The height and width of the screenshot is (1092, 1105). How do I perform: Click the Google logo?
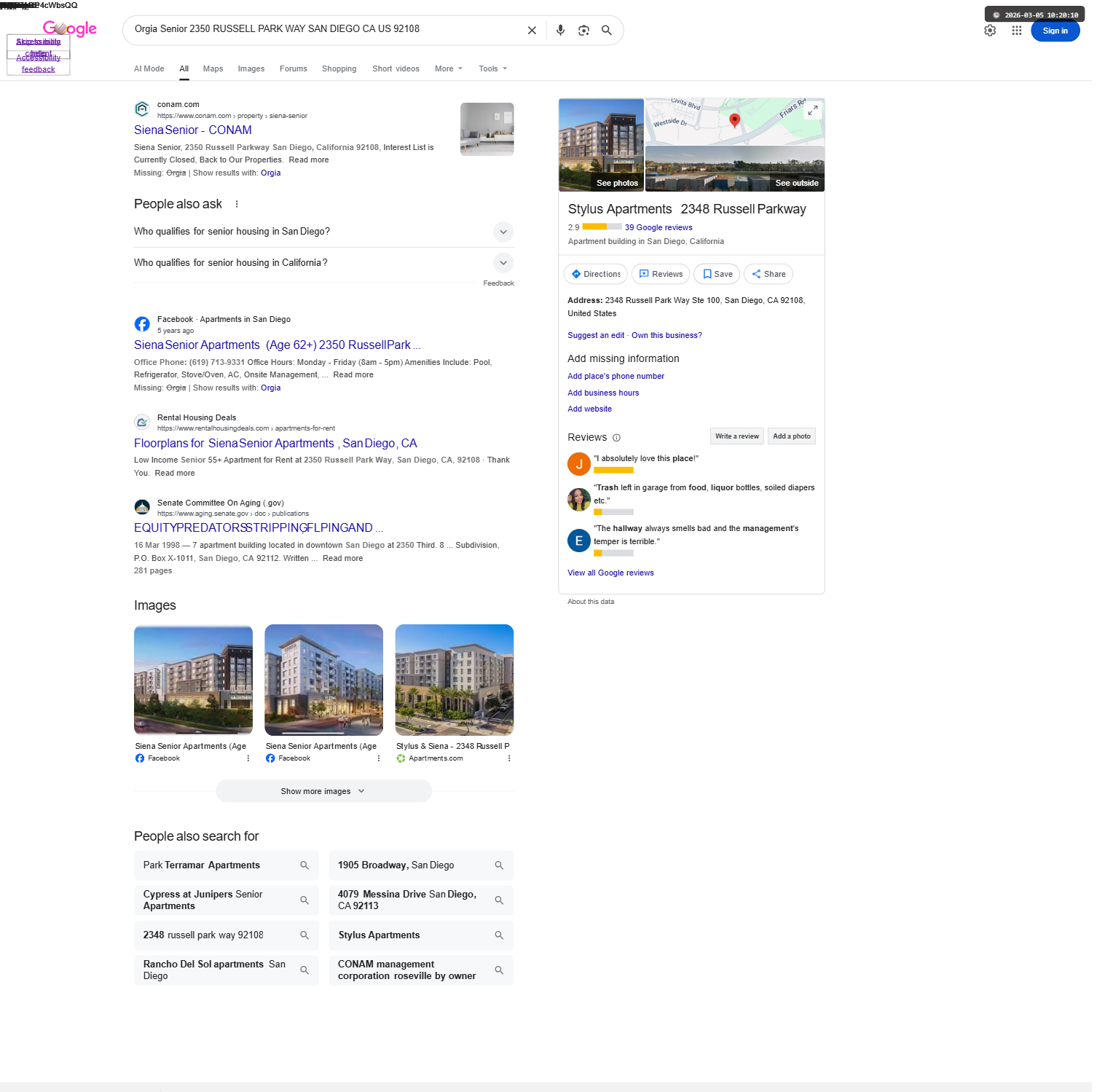(x=70, y=29)
